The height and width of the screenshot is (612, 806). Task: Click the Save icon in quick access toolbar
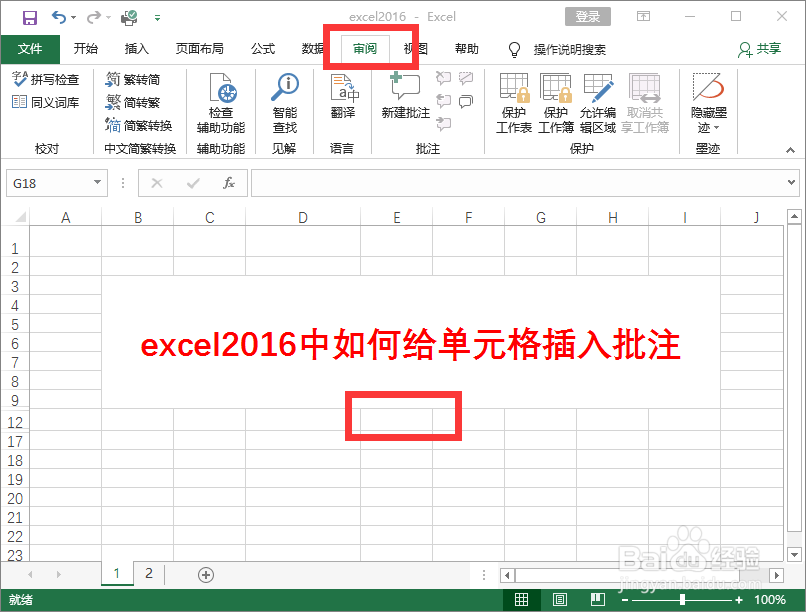[29, 18]
